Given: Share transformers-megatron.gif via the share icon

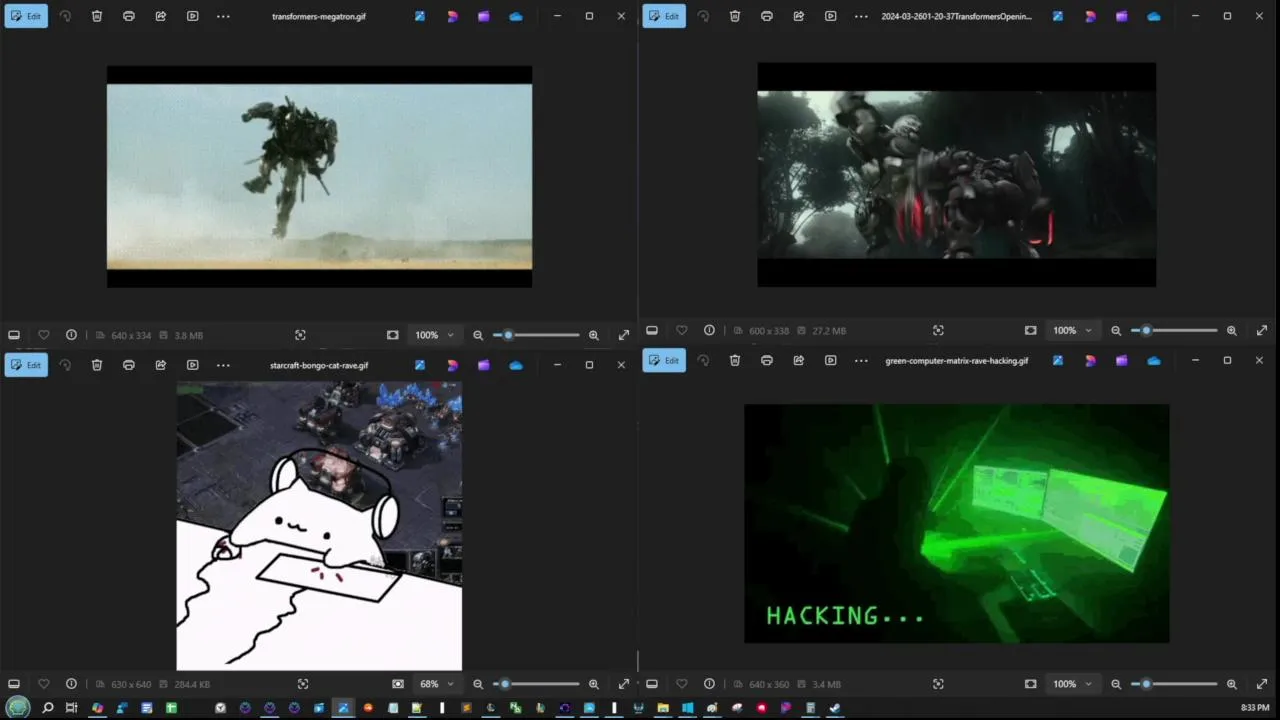Looking at the screenshot, I should pos(161,16).
